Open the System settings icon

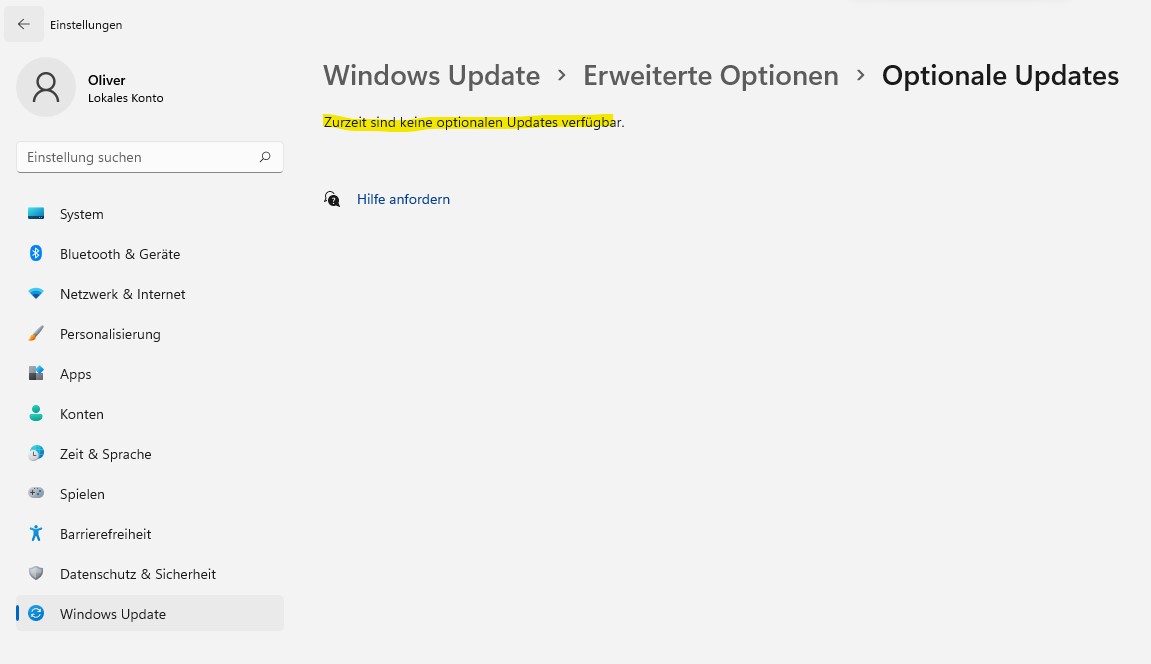pyautogui.click(x=36, y=214)
